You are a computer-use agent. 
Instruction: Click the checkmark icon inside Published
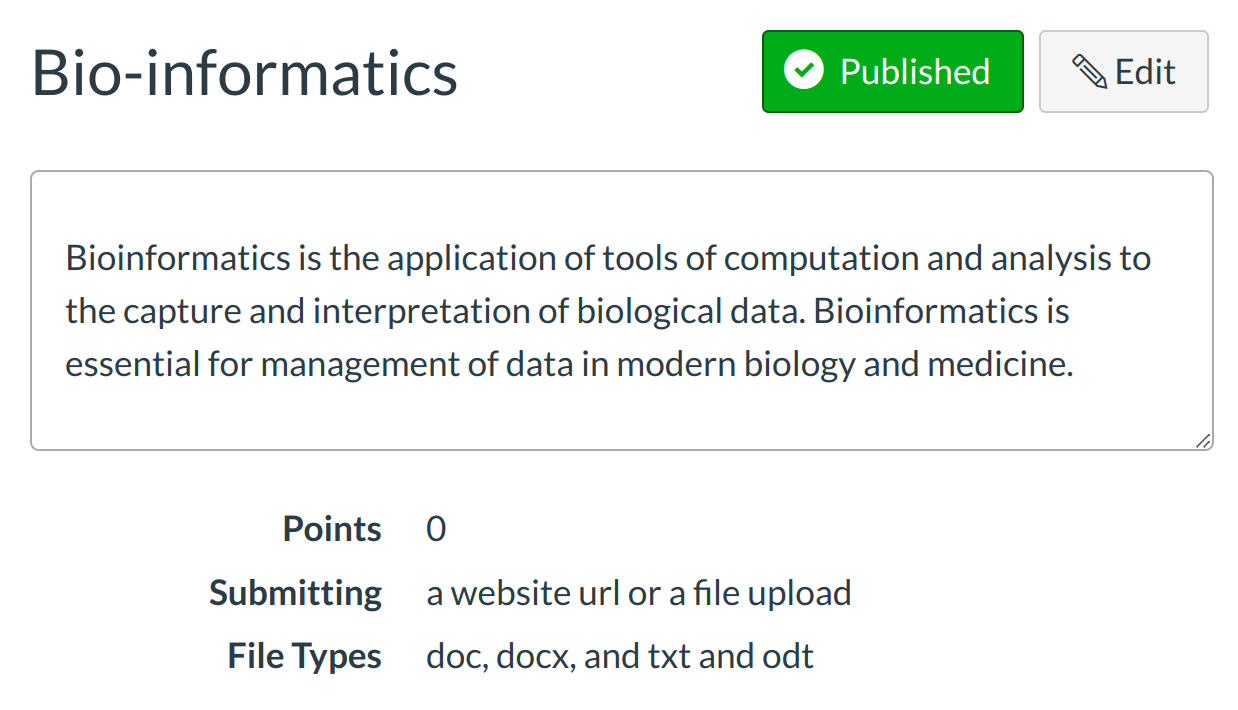point(803,71)
